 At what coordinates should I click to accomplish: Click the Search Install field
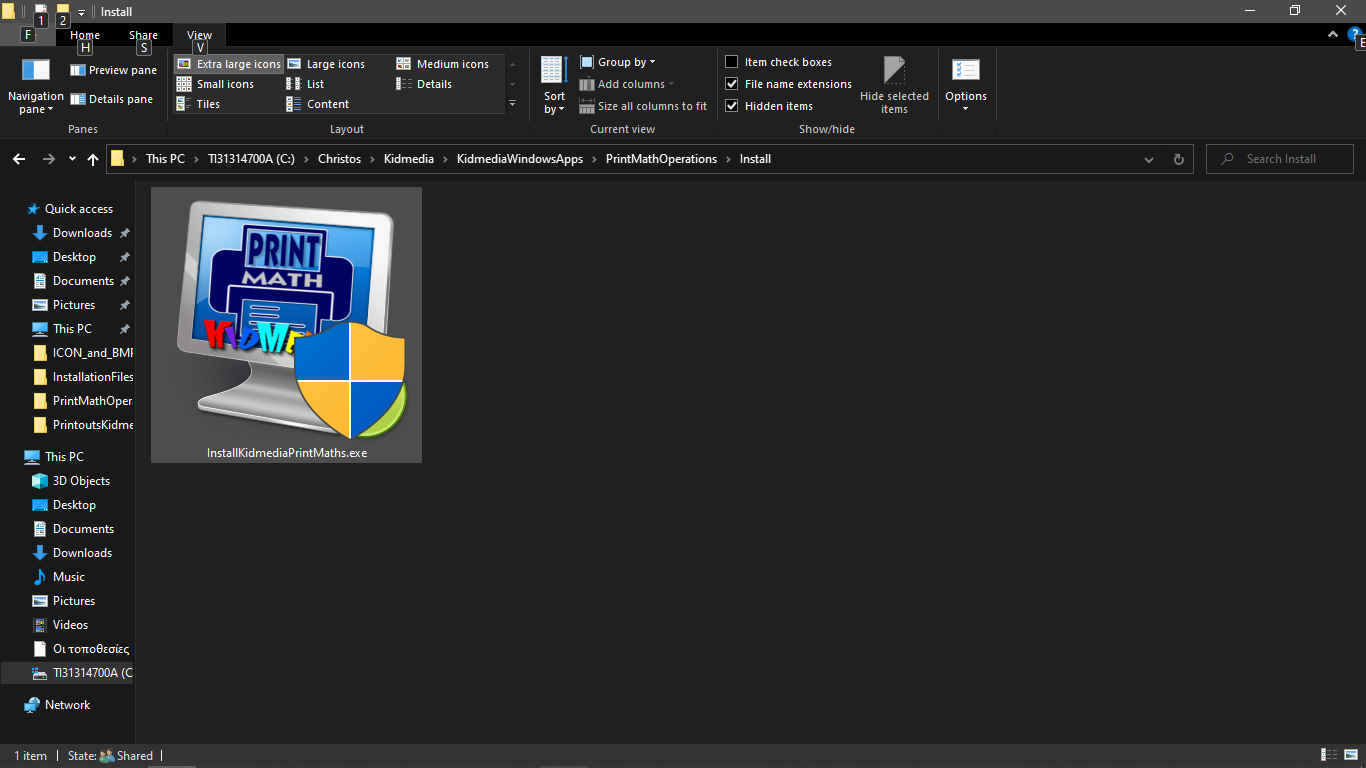pos(1280,159)
